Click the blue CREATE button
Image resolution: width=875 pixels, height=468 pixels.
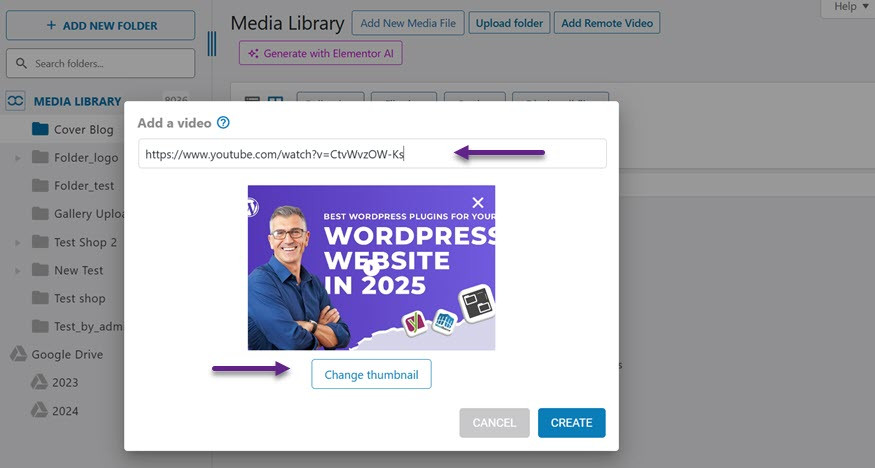571,423
